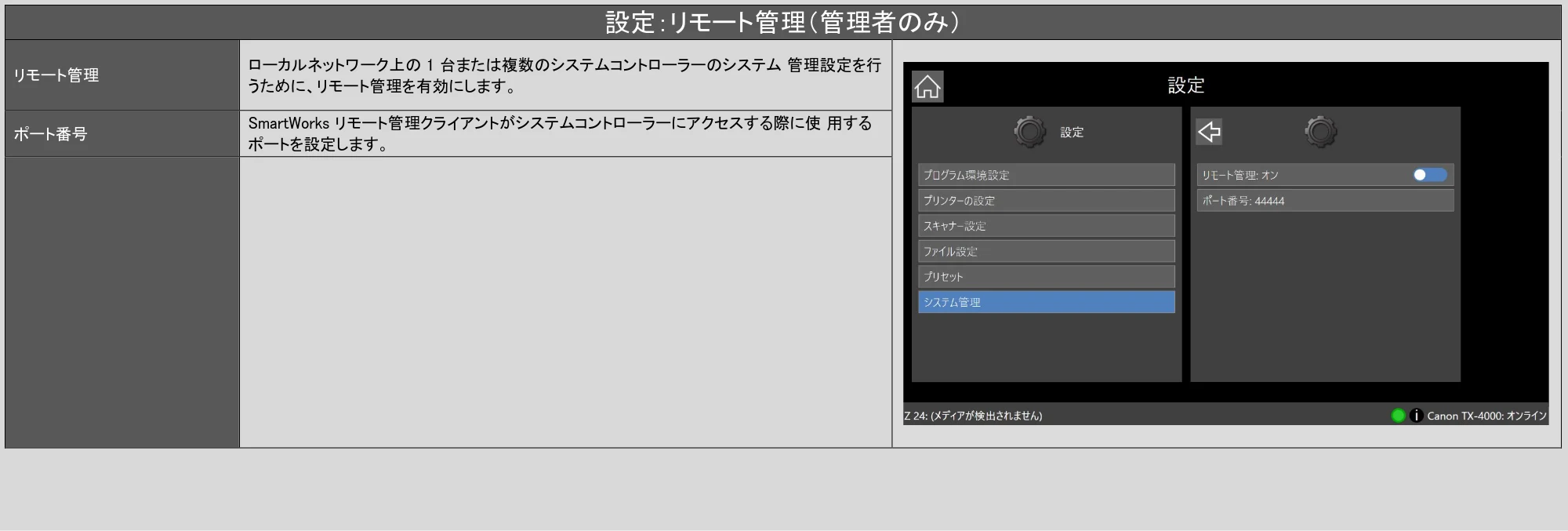Select システム管理 menu item
The height and width of the screenshot is (531, 1568).
coord(1047,302)
